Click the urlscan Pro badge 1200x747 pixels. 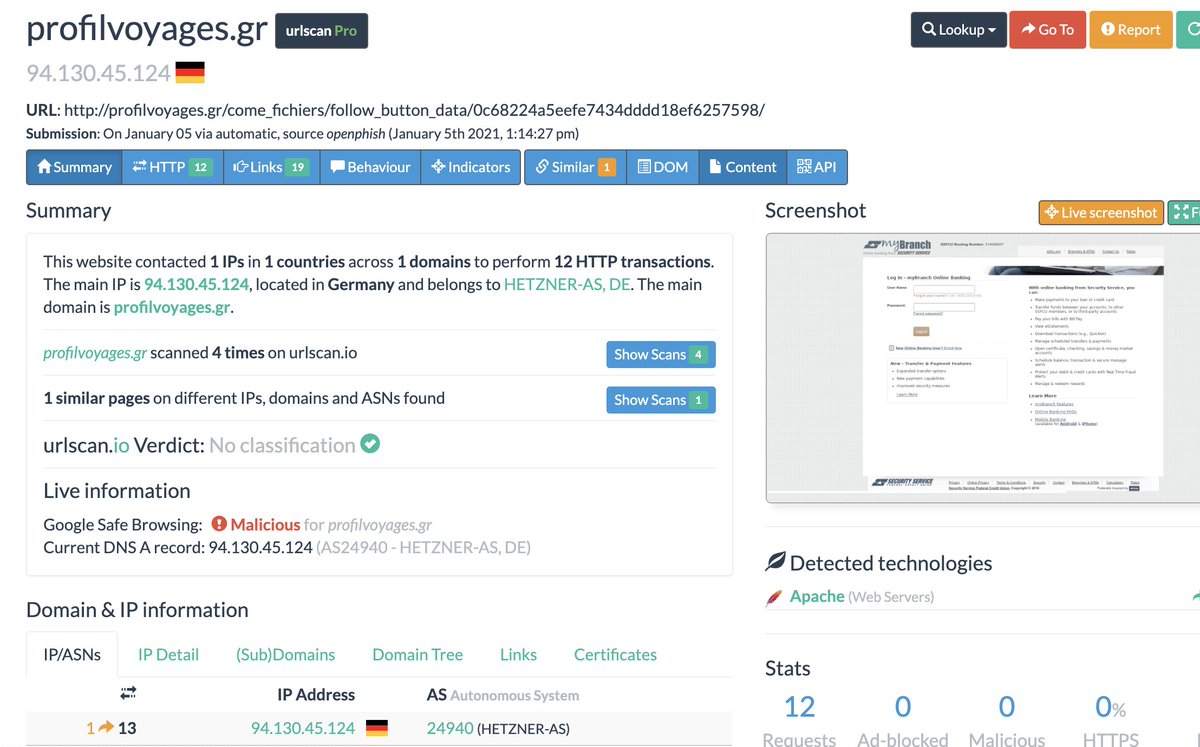tap(321, 30)
